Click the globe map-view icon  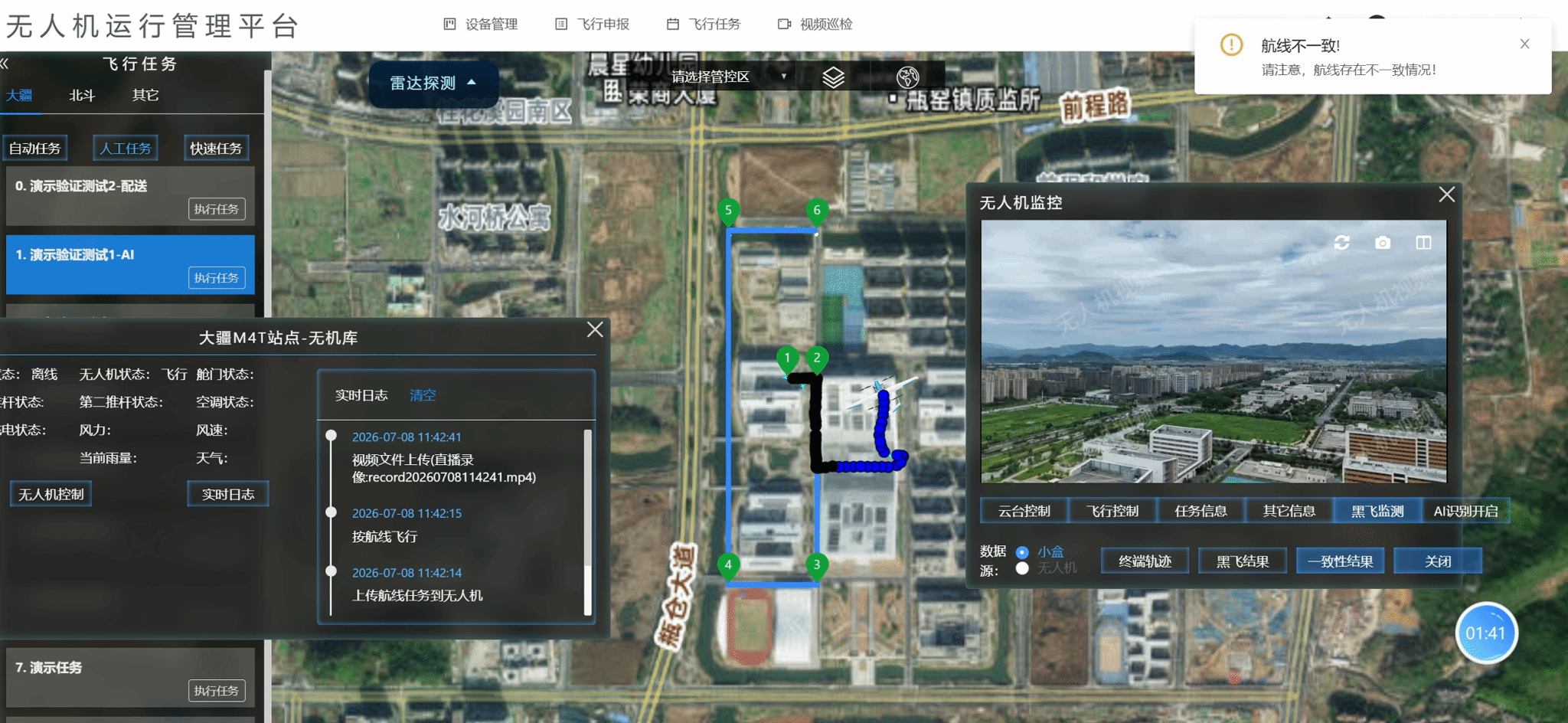[x=907, y=77]
